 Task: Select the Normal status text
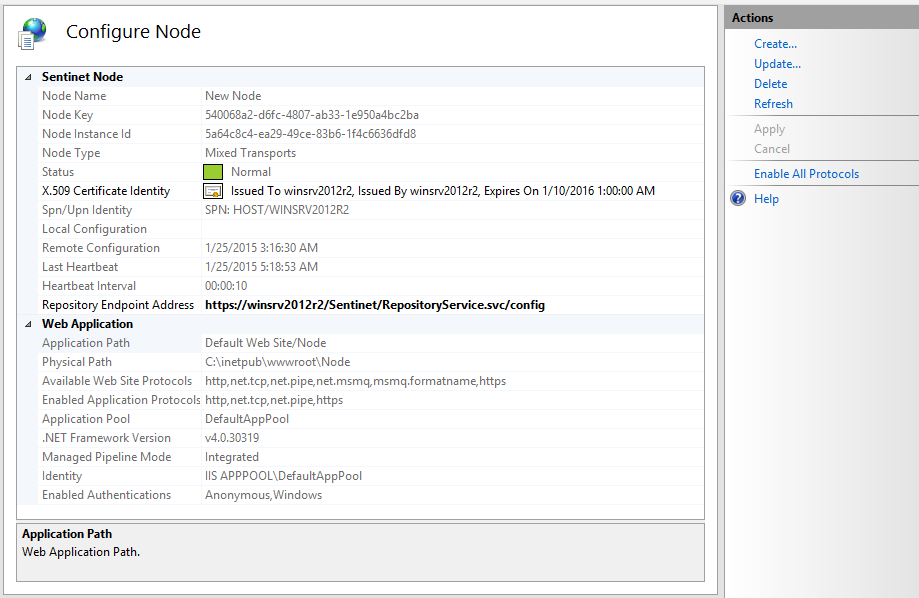251,172
